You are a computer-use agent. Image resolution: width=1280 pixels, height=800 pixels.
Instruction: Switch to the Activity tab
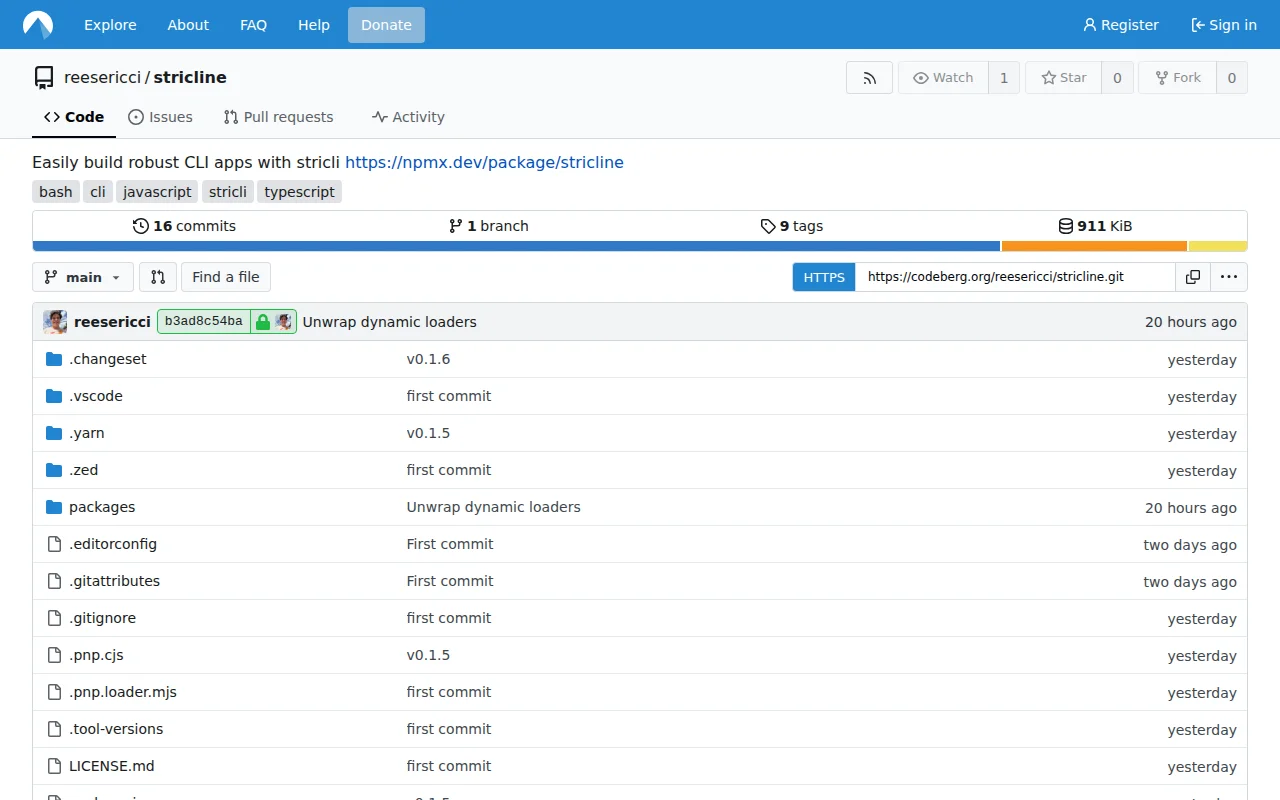(408, 117)
